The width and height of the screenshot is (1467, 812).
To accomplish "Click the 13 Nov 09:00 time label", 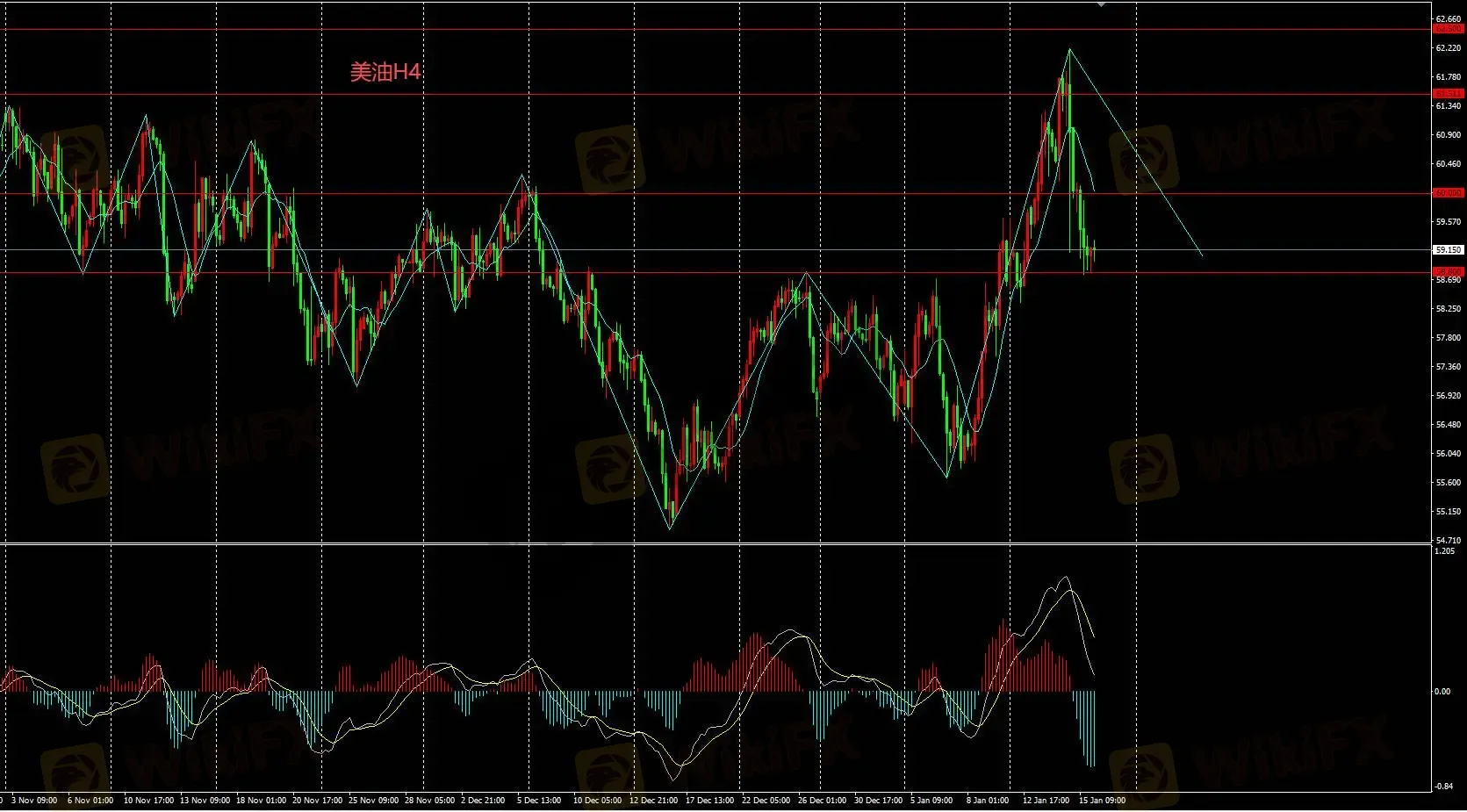I will pyautogui.click(x=205, y=801).
